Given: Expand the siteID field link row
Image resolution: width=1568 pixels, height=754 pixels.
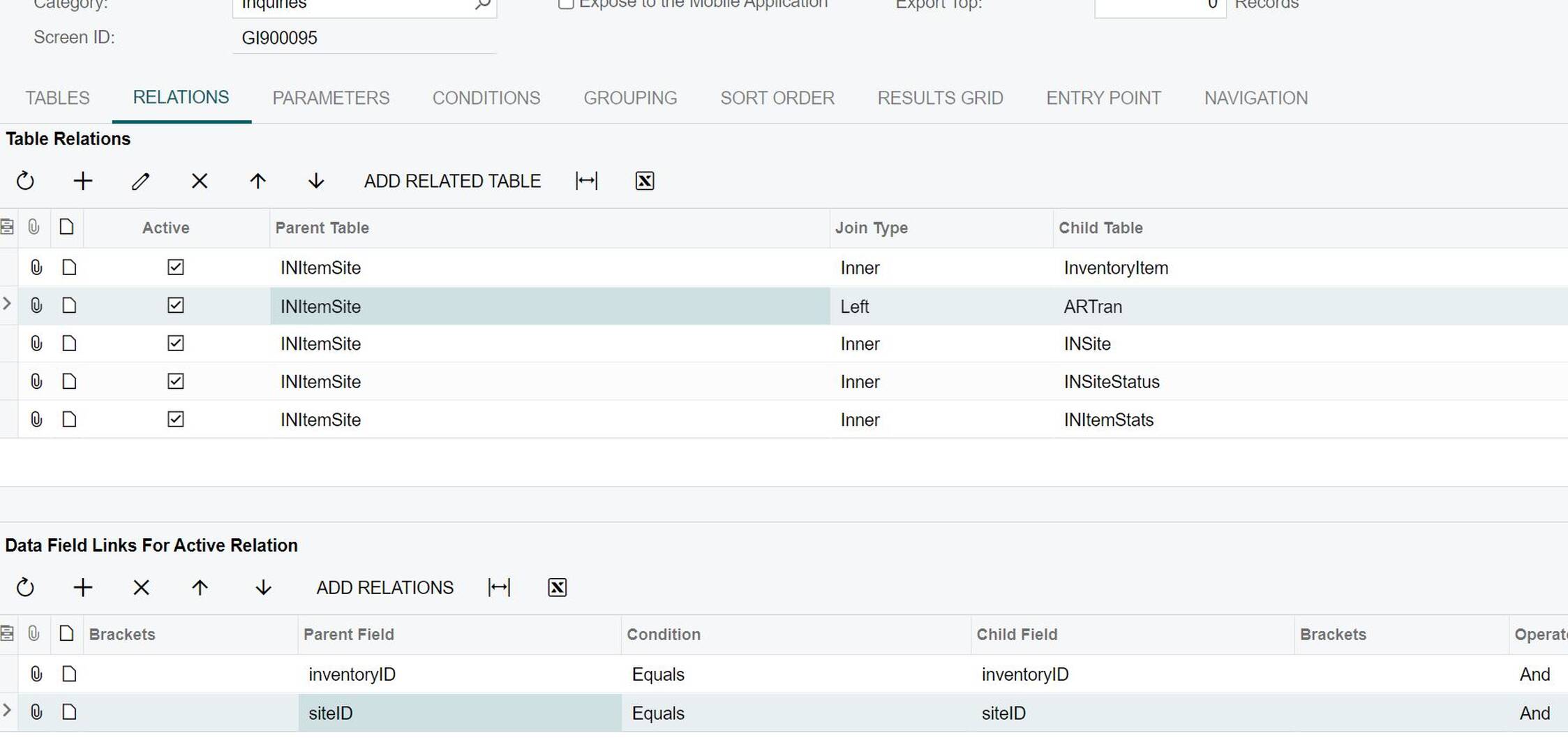Looking at the screenshot, I should [x=7, y=709].
